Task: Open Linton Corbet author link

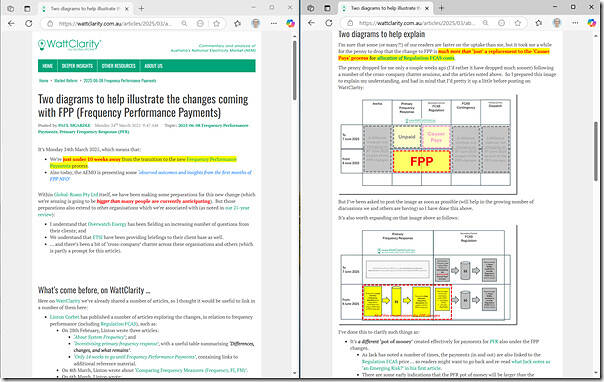Action: pyautogui.click(x=64, y=317)
